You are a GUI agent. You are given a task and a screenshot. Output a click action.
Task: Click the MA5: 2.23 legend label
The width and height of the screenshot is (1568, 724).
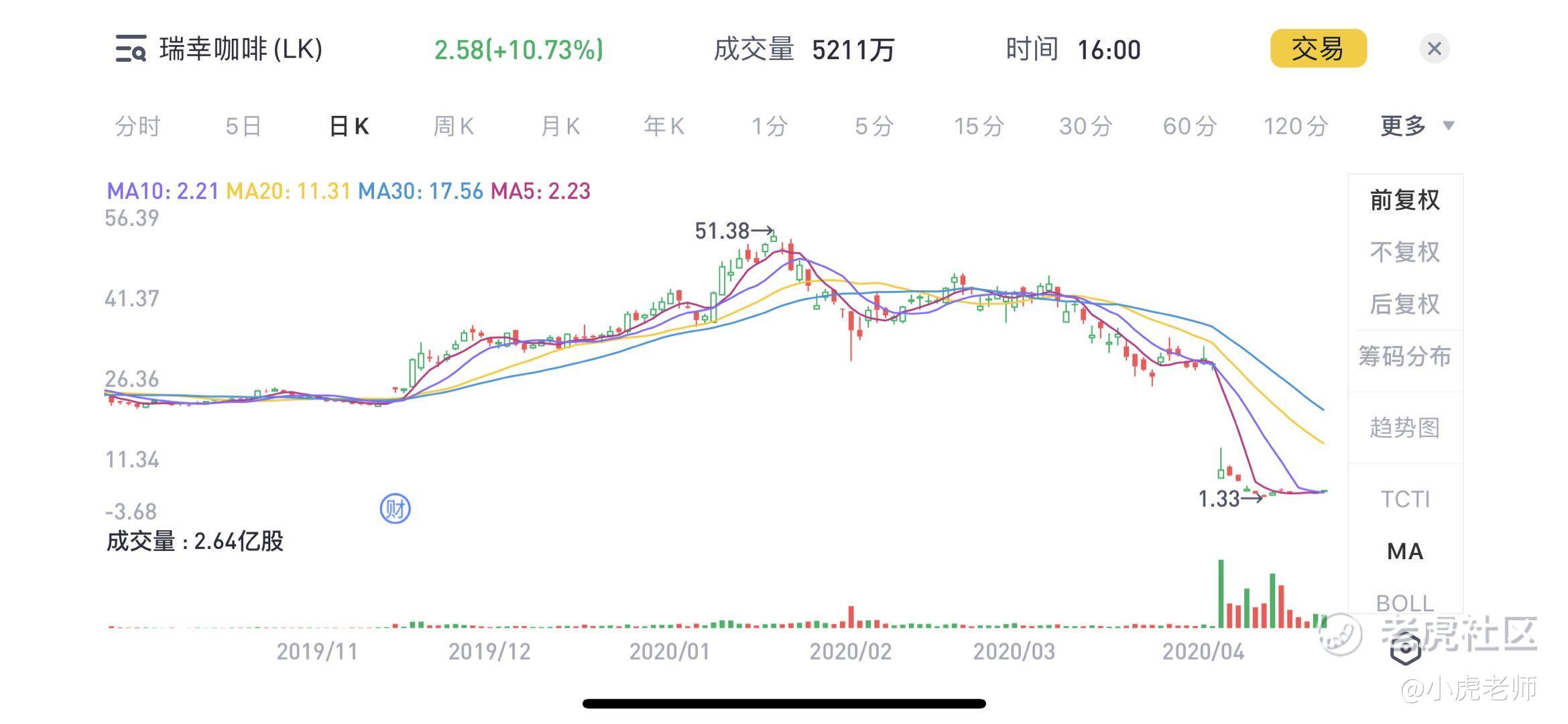[540, 191]
